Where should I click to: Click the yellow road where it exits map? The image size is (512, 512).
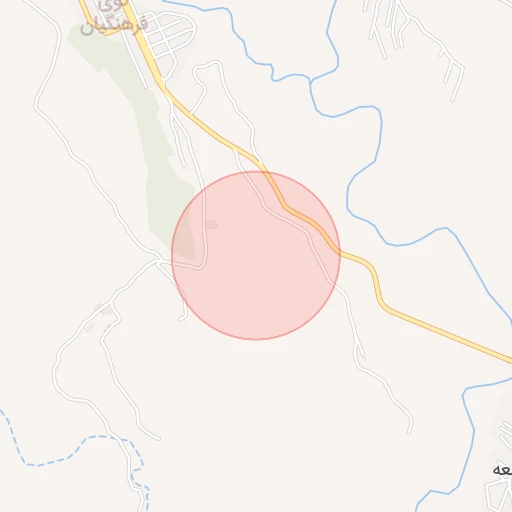point(507,359)
